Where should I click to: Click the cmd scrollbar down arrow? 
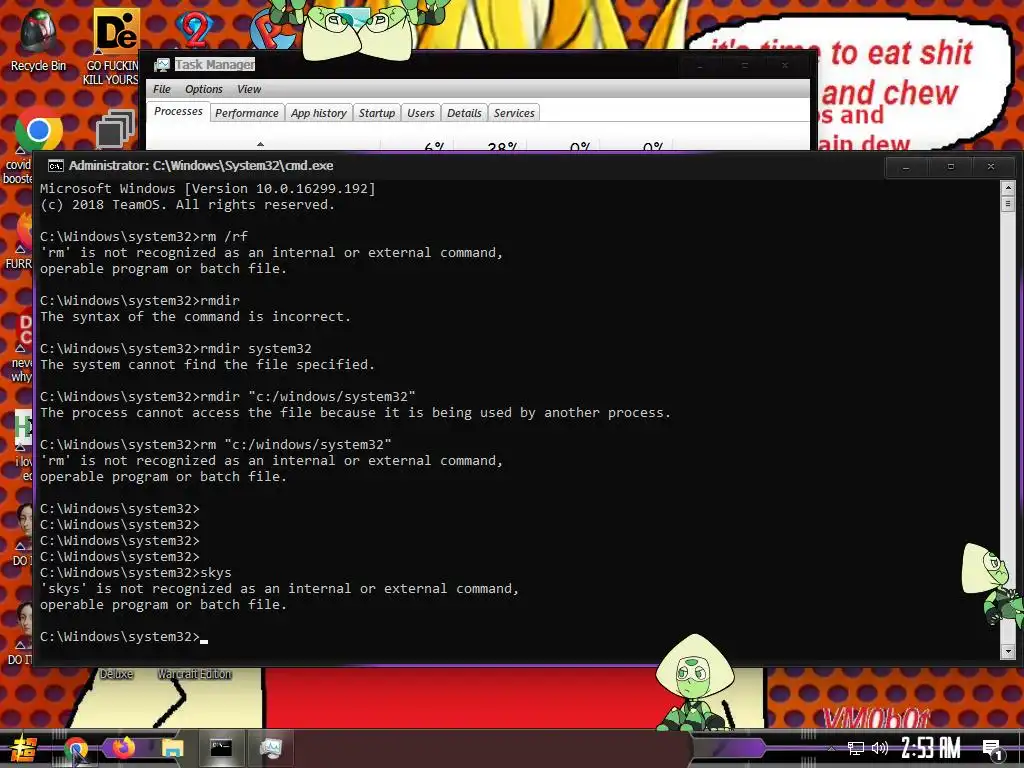tap(1008, 651)
